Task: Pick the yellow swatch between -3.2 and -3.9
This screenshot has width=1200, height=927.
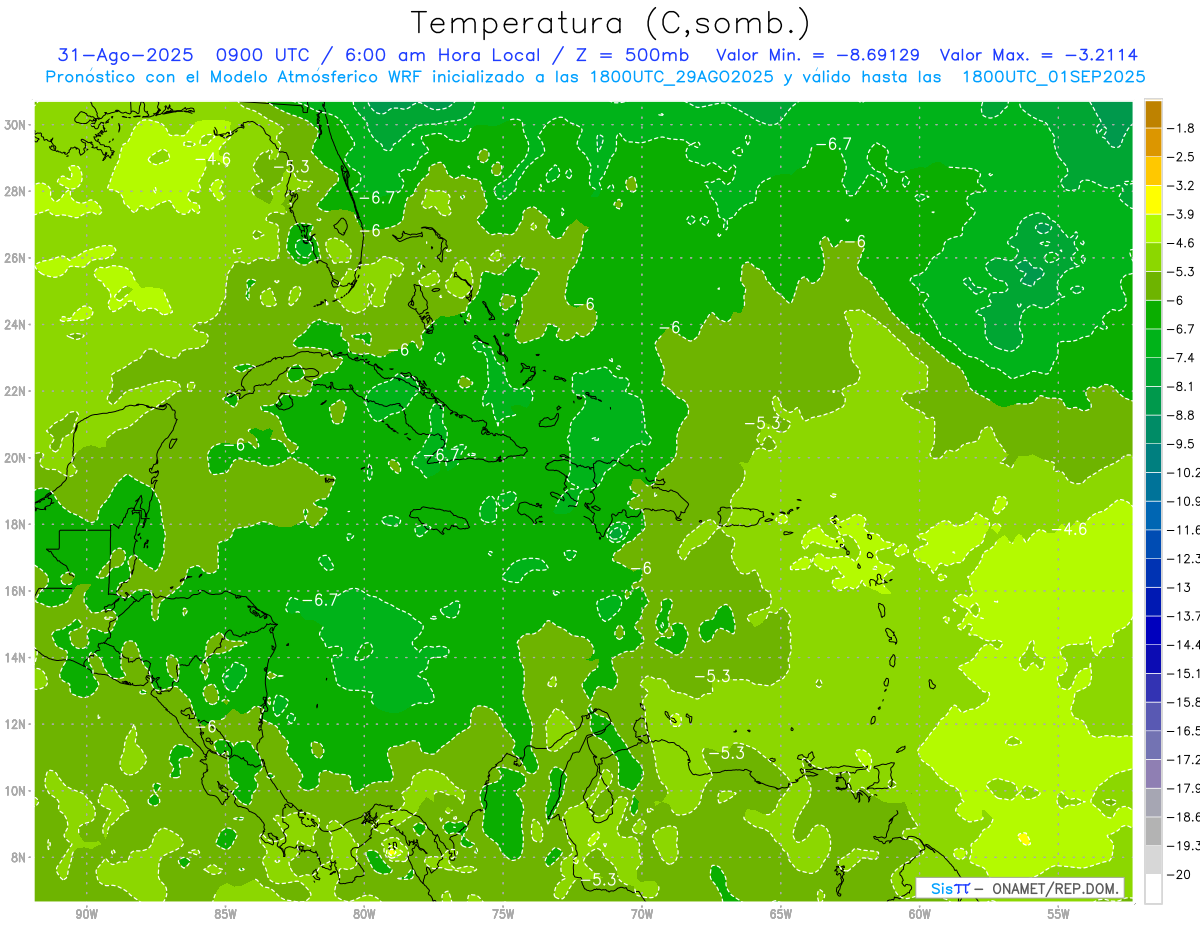Action: [x=1153, y=200]
